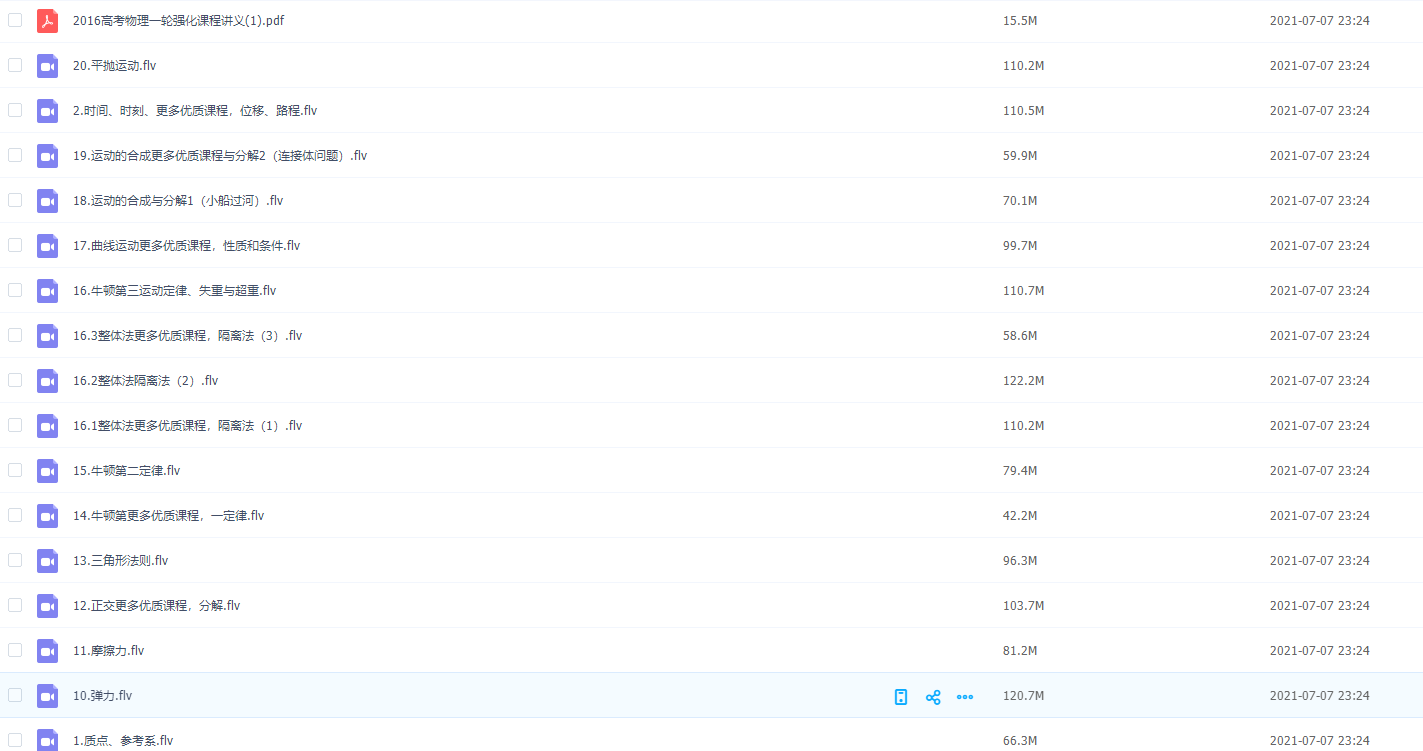Screen dimensions: 1423x751
Task: Open file 12.正交更多优质课程，分解.flv
Action: click(156, 606)
